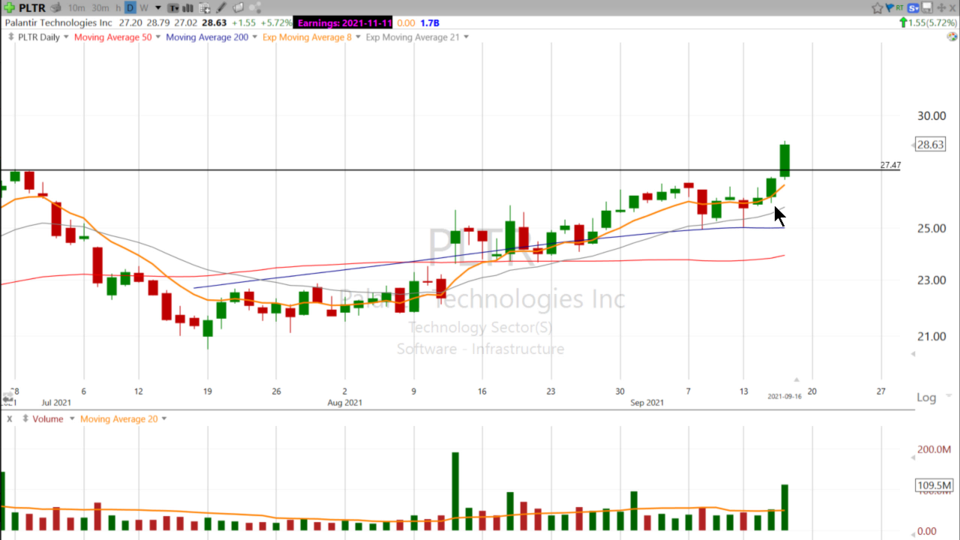Image resolution: width=960 pixels, height=540 pixels.
Task: Click the Aug 2021 axis label
Action: point(345,403)
